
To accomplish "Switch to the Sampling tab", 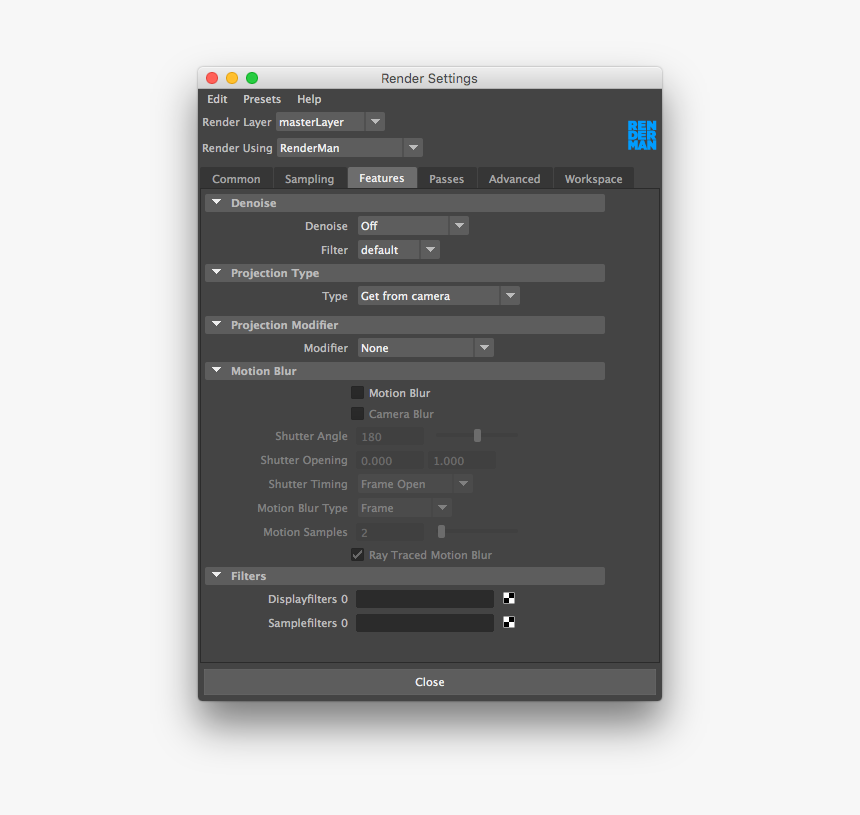I will click(309, 179).
